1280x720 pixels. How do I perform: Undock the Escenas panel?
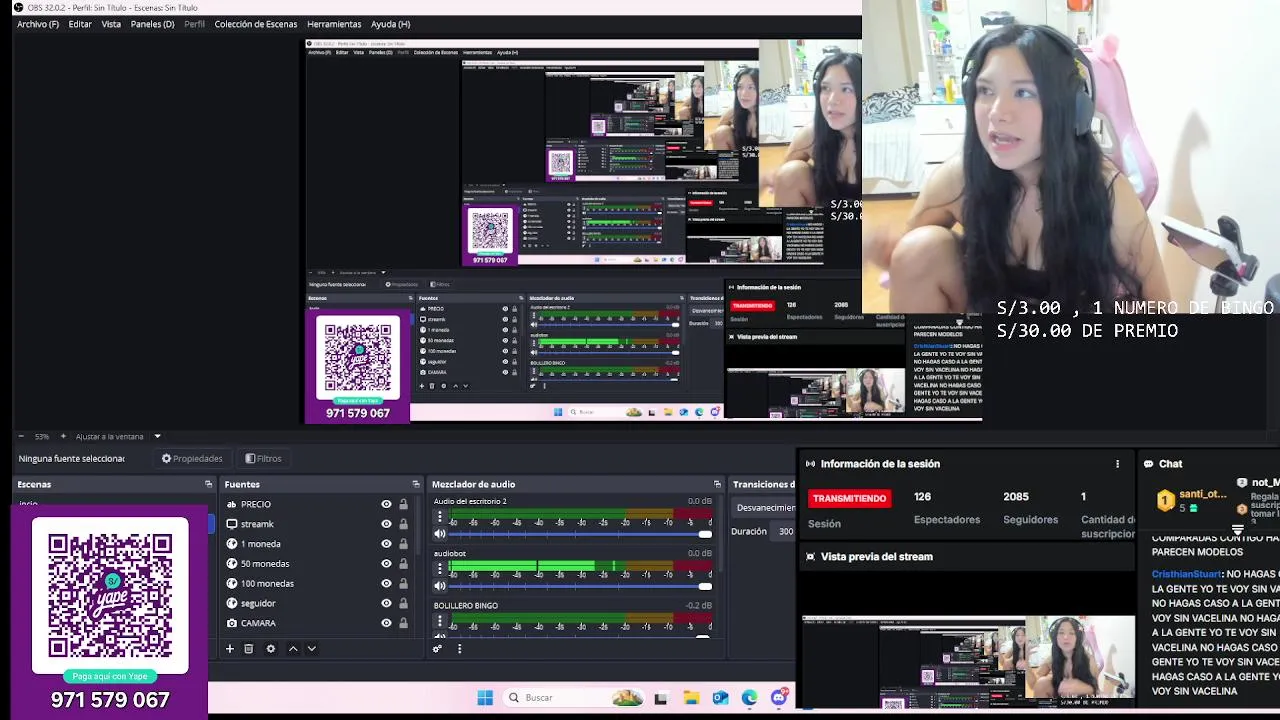tap(208, 484)
